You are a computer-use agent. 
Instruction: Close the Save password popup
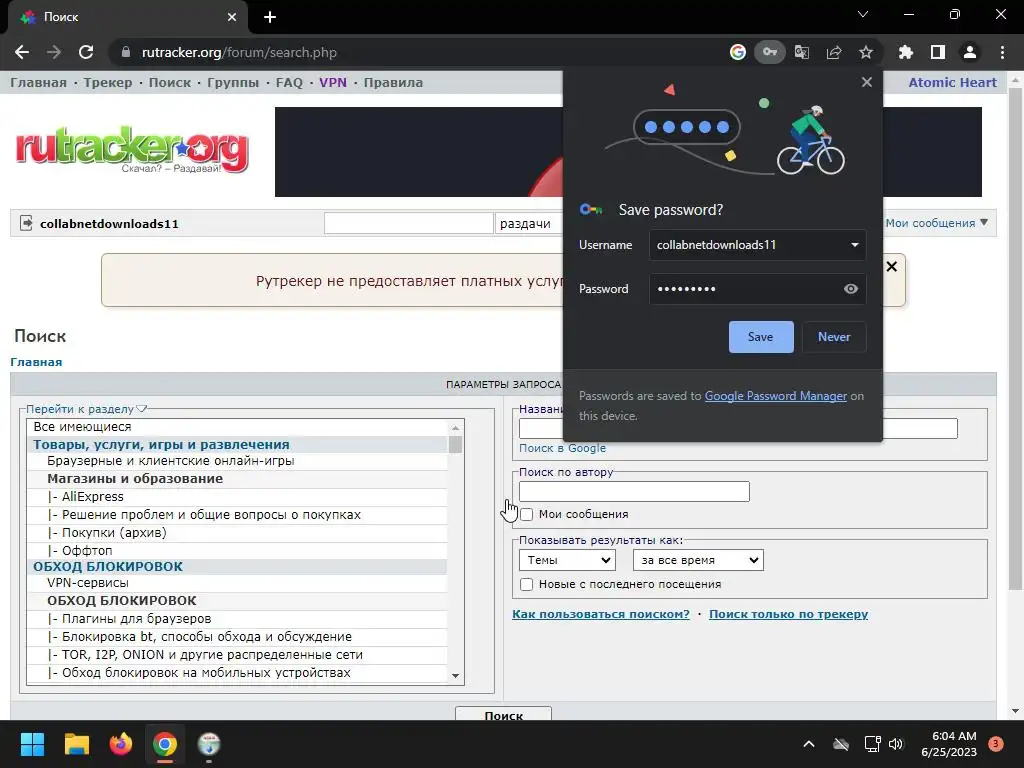867,82
